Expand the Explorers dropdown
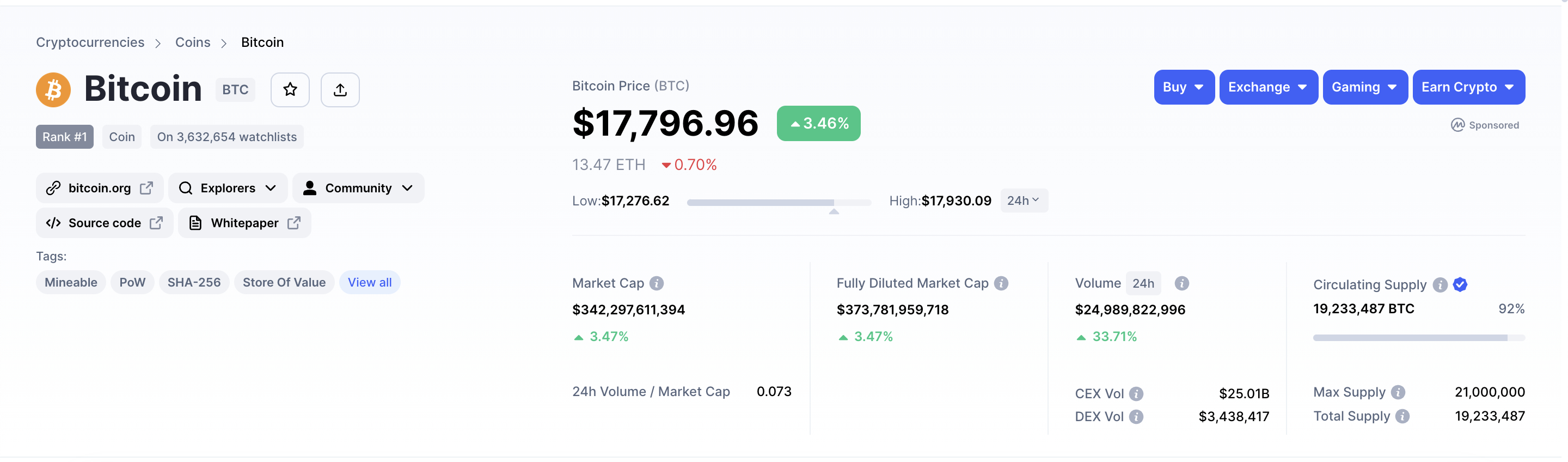This screenshot has height=462, width=1568. pos(228,188)
